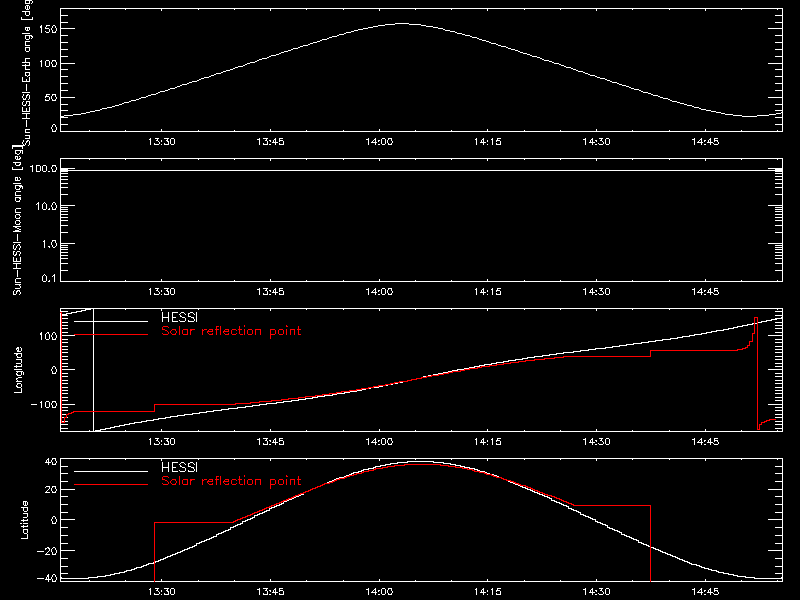
Task: Select the 13:30 time label under Longitude plot
Action: pos(162,441)
